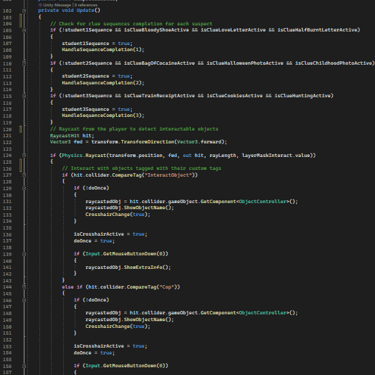The width and height of the screenshot is (375, 375).
Task: Collapse the Physics.Raycast if block at line 124
Action: (x=24, y=155)
